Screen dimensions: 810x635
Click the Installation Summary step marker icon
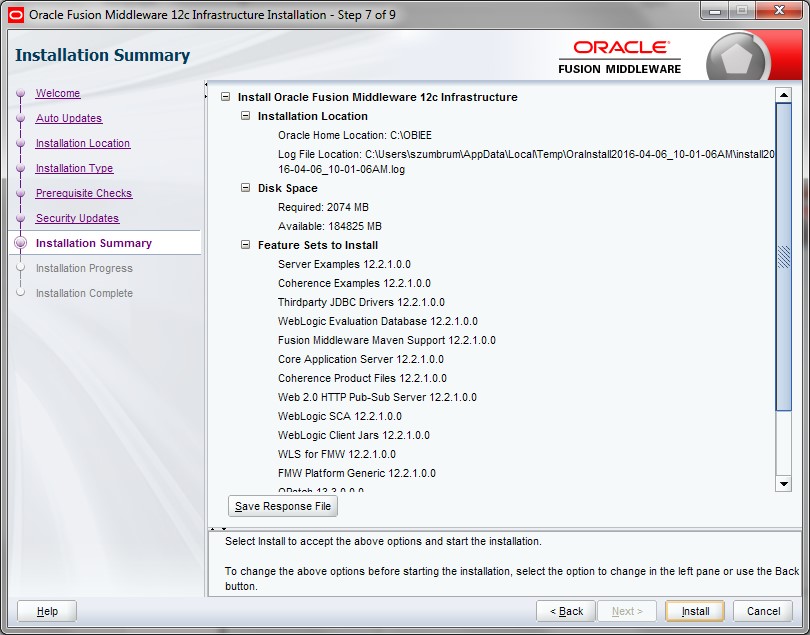click(20, 243)
